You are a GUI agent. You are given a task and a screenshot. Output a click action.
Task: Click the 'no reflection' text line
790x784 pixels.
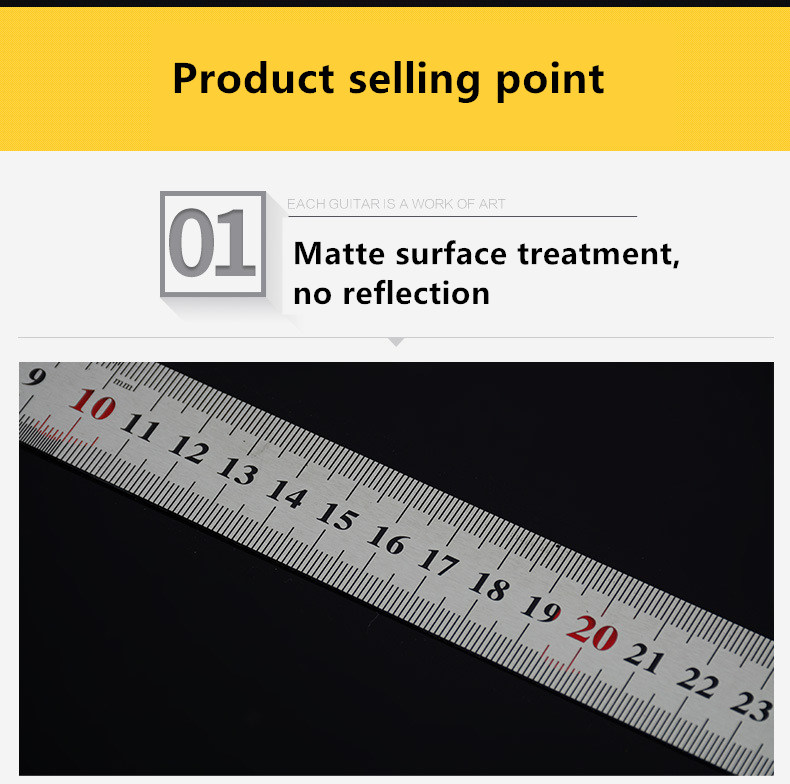pyautogui.click(x=391, y=294)
